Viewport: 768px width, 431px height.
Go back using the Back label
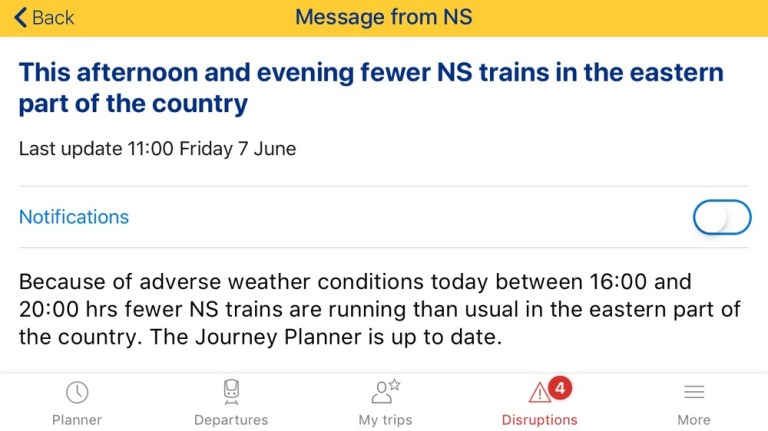click(x=54, y=18)
